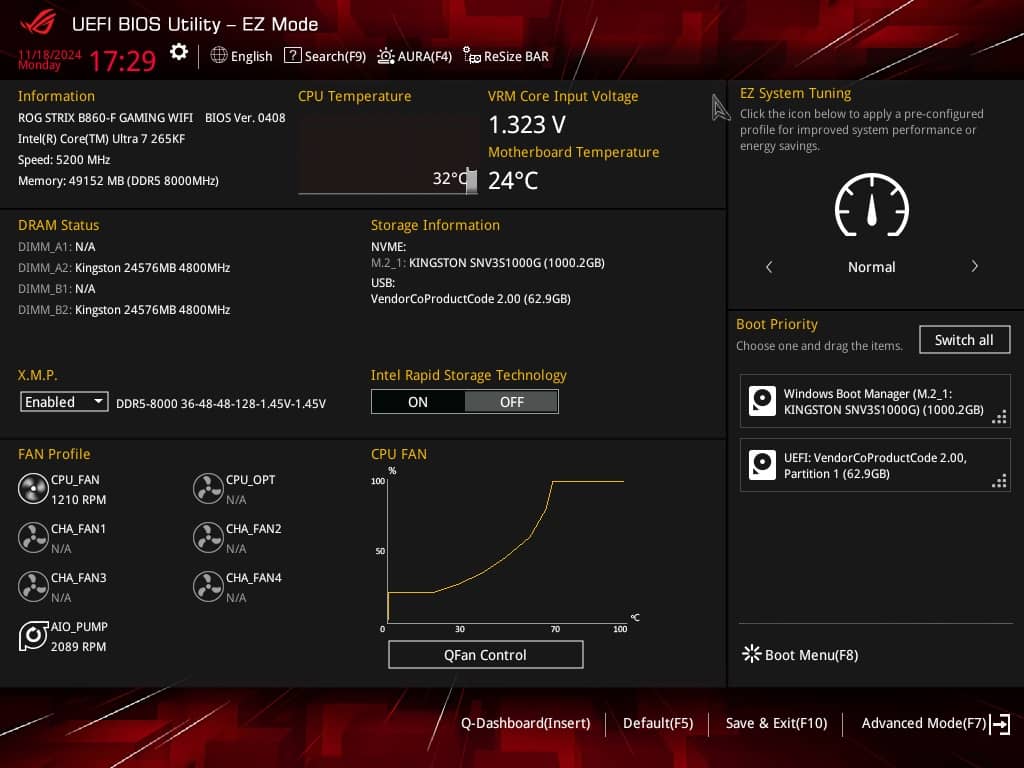The width and height of the screenshot is (1024, 768).
Task: Open QFan Control
Action: click(485, 654)
